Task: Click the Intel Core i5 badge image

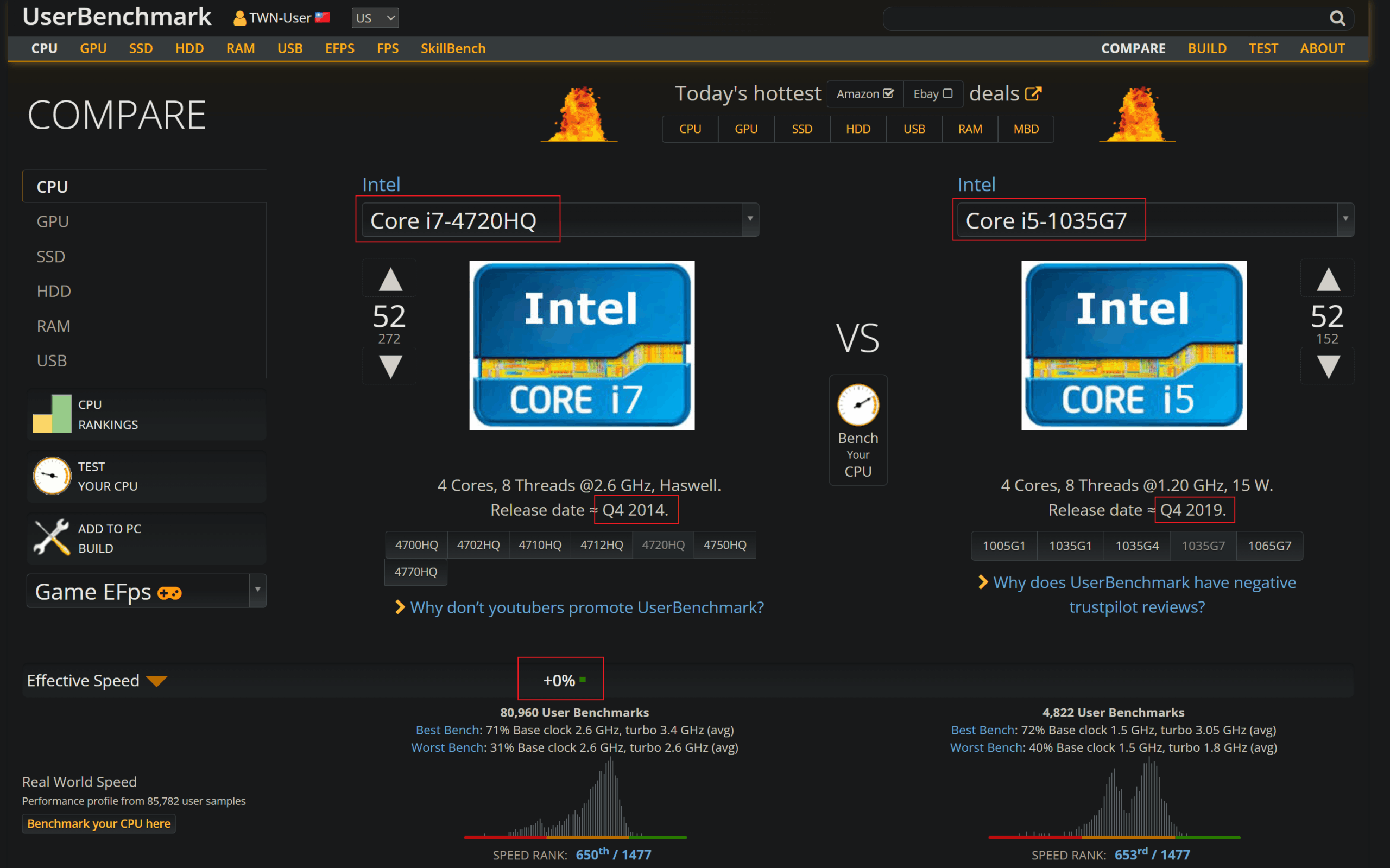Action: [1133, 345]
